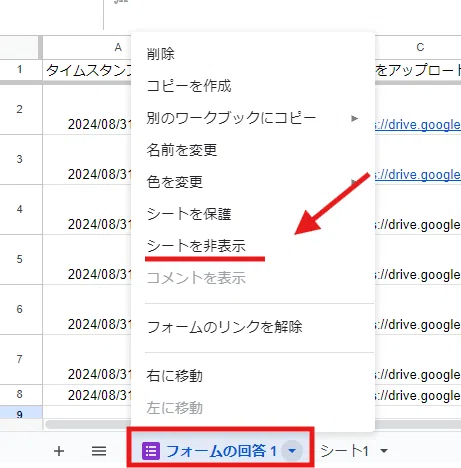This screenshot has height=468, width=461.
Task: Select row 7 header
Action: [20, 359]
